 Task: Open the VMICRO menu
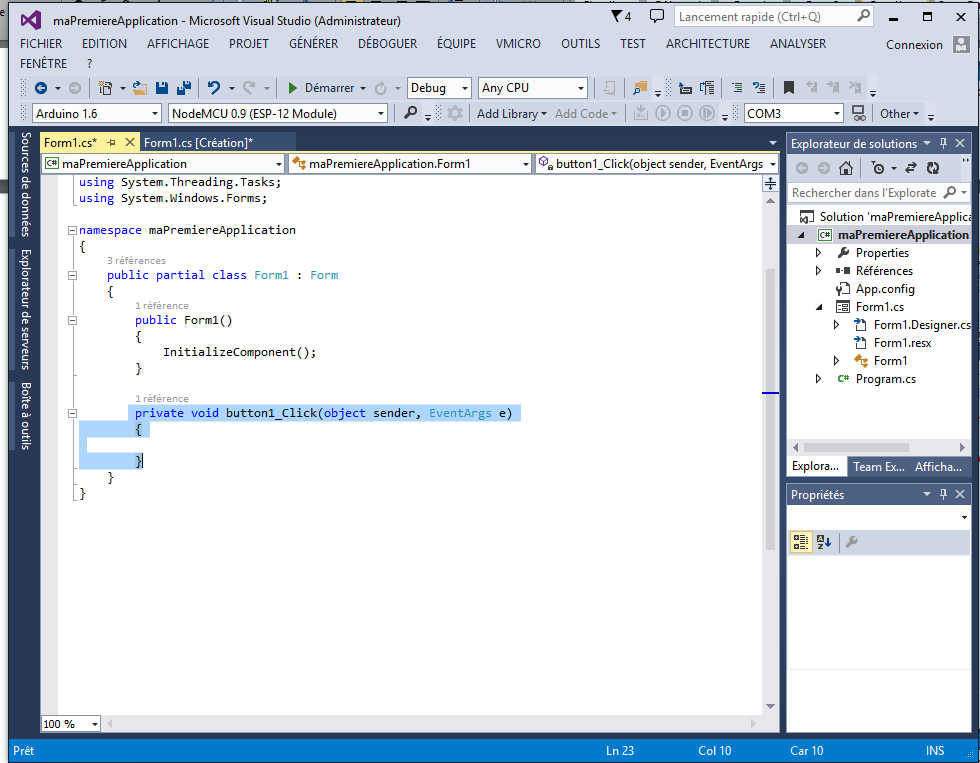click(518, 44)
